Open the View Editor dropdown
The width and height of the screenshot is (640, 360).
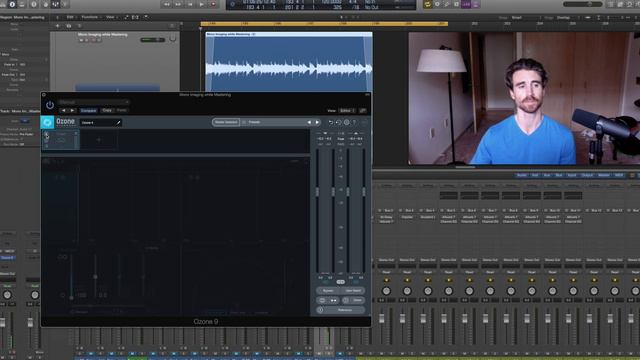[x=347, y=111]
